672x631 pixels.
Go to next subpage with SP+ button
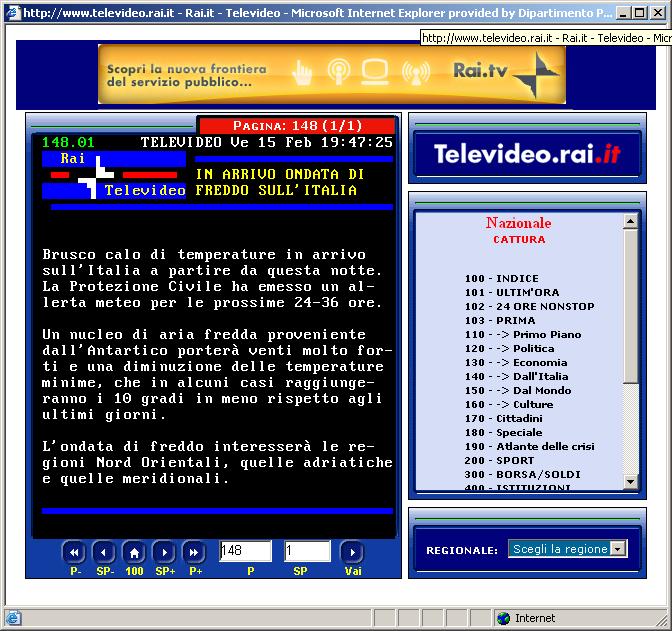[165, 552]
